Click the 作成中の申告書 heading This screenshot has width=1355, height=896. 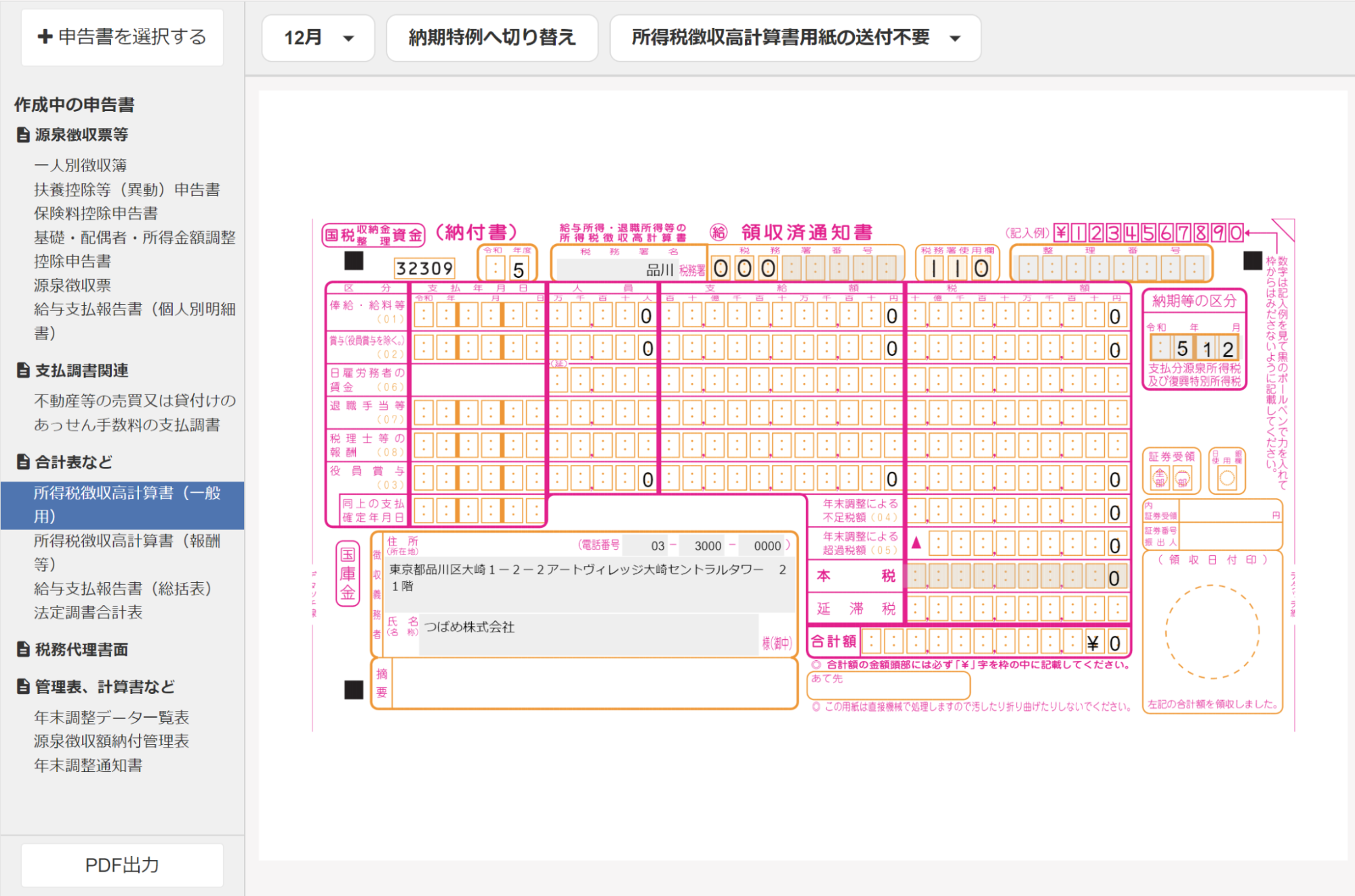[75, 104]
